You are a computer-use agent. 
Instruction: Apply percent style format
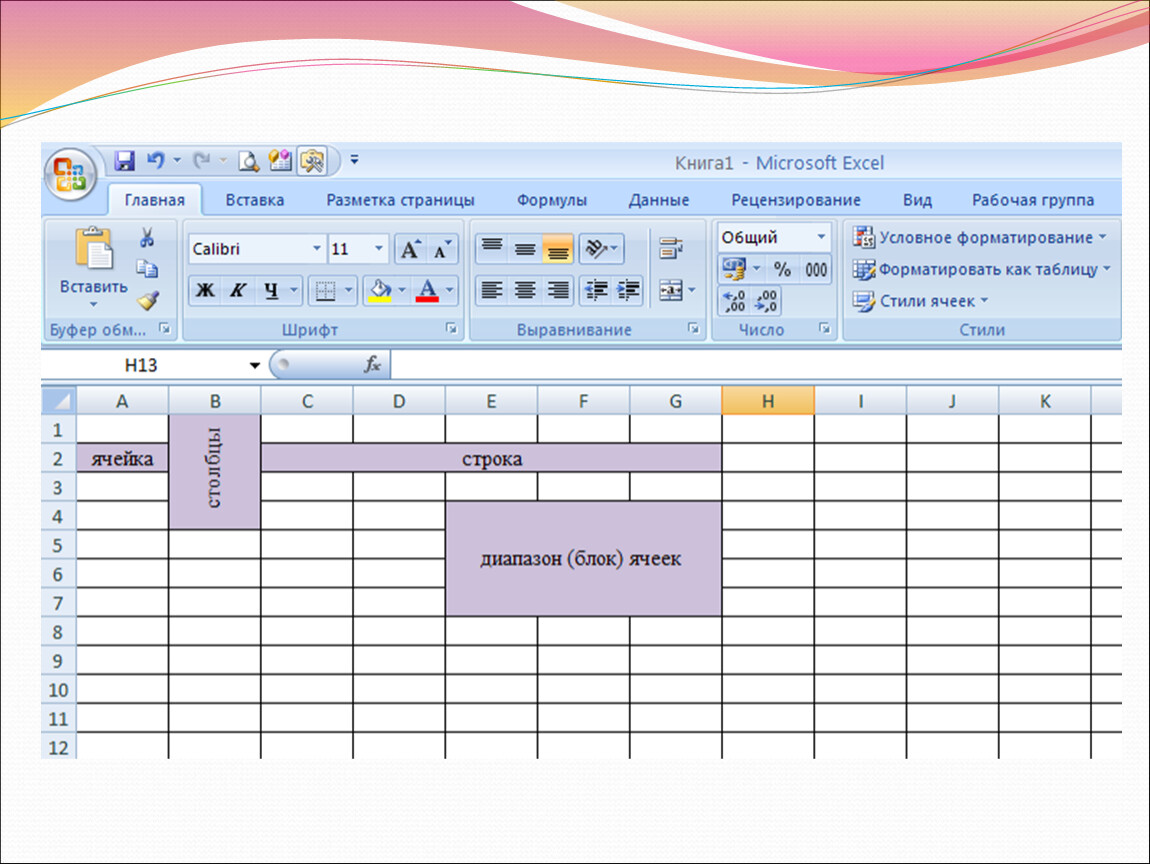click(783, 269)
